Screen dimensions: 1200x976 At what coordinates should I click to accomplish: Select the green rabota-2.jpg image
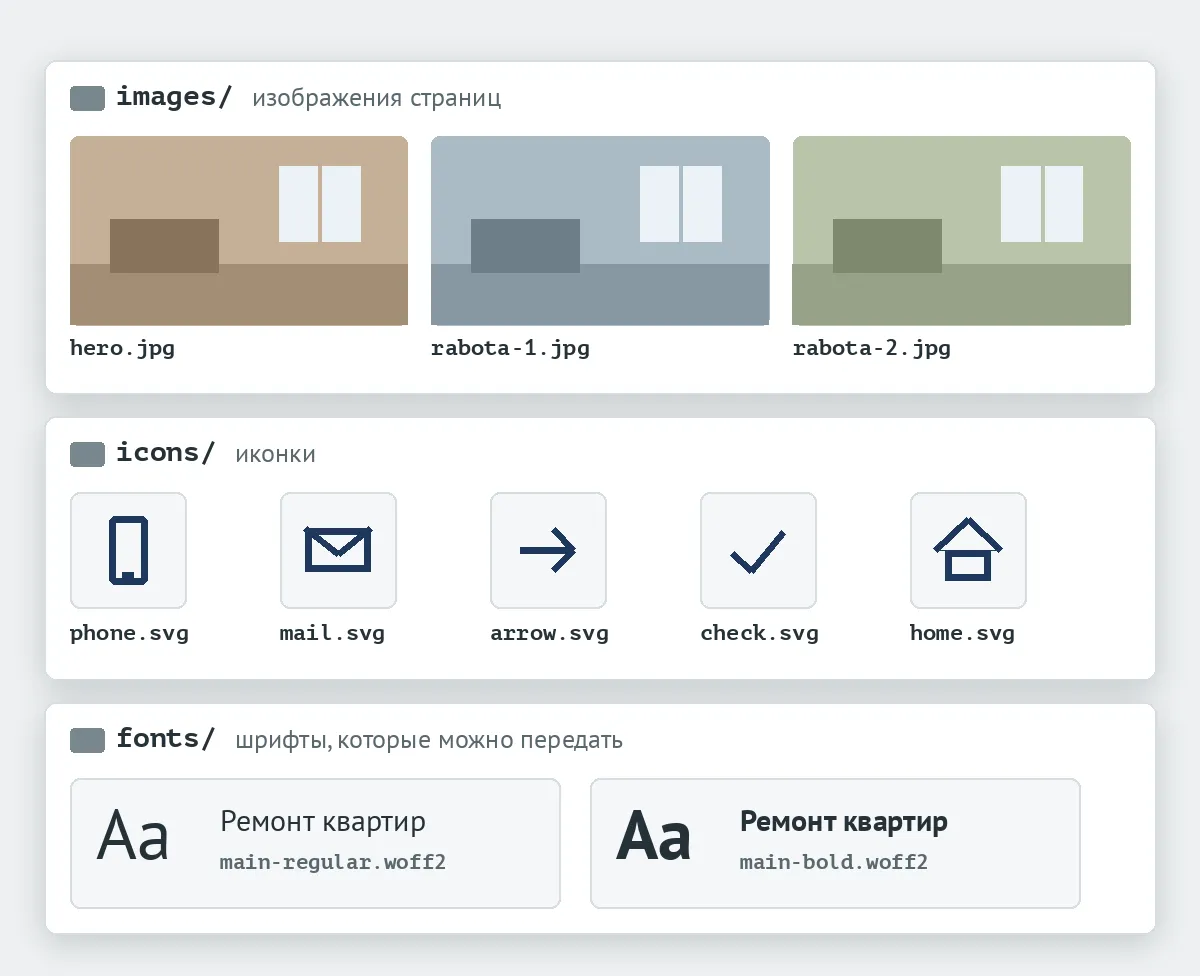coord(962,231)
